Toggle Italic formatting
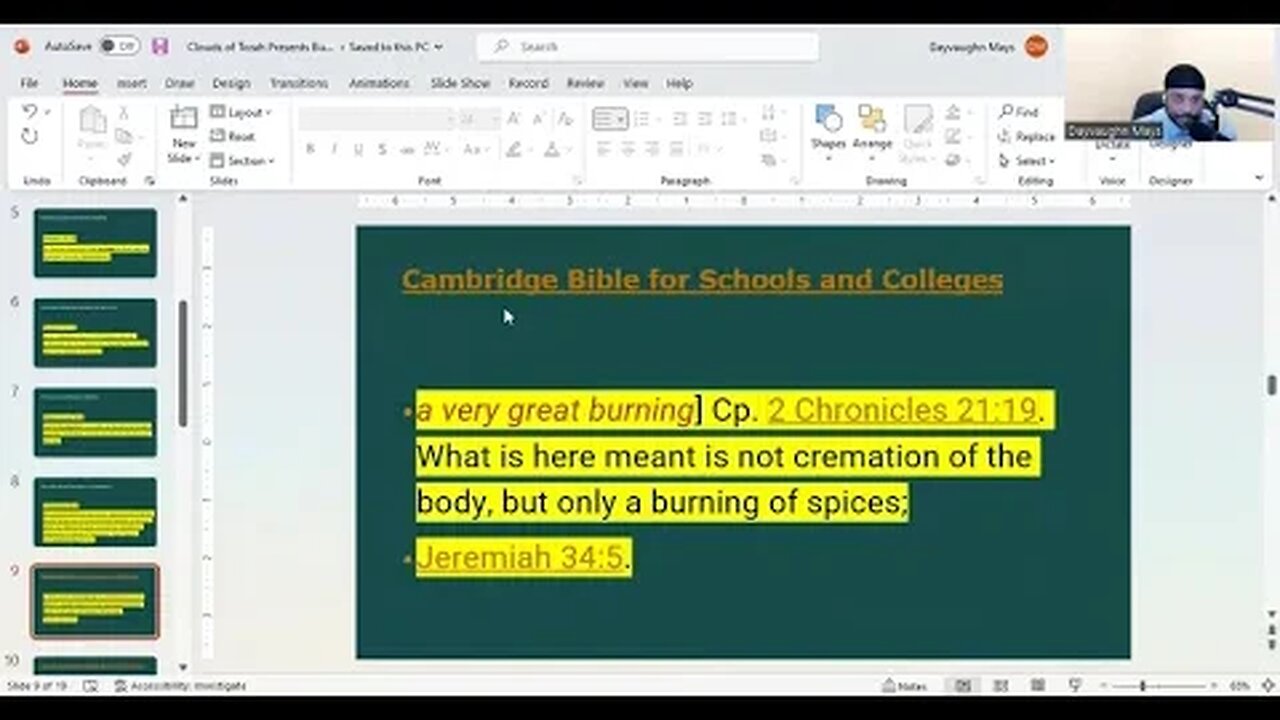 (x=334, y=150)
